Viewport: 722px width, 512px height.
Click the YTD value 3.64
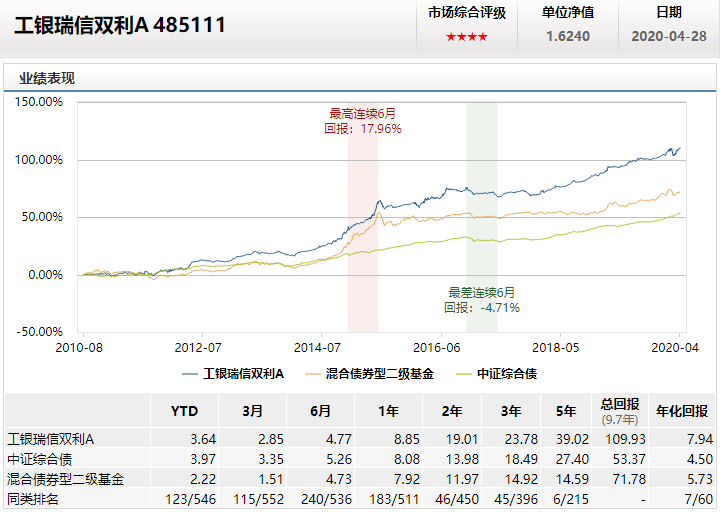(x=203, y=440)
